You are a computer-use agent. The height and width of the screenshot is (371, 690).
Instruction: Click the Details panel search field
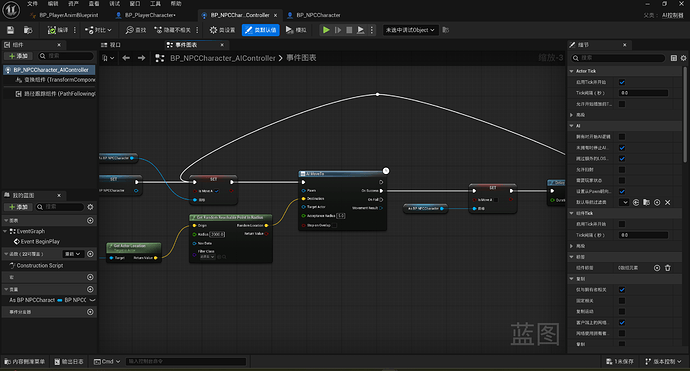[x=618, y=58]
